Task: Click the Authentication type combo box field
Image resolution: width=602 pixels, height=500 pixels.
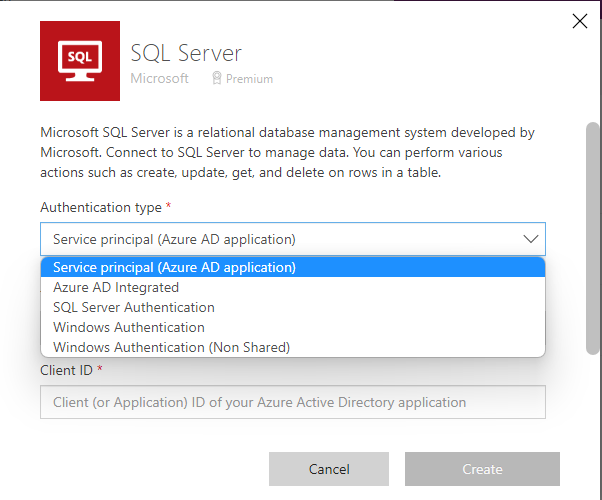Action: pos(280,239)
